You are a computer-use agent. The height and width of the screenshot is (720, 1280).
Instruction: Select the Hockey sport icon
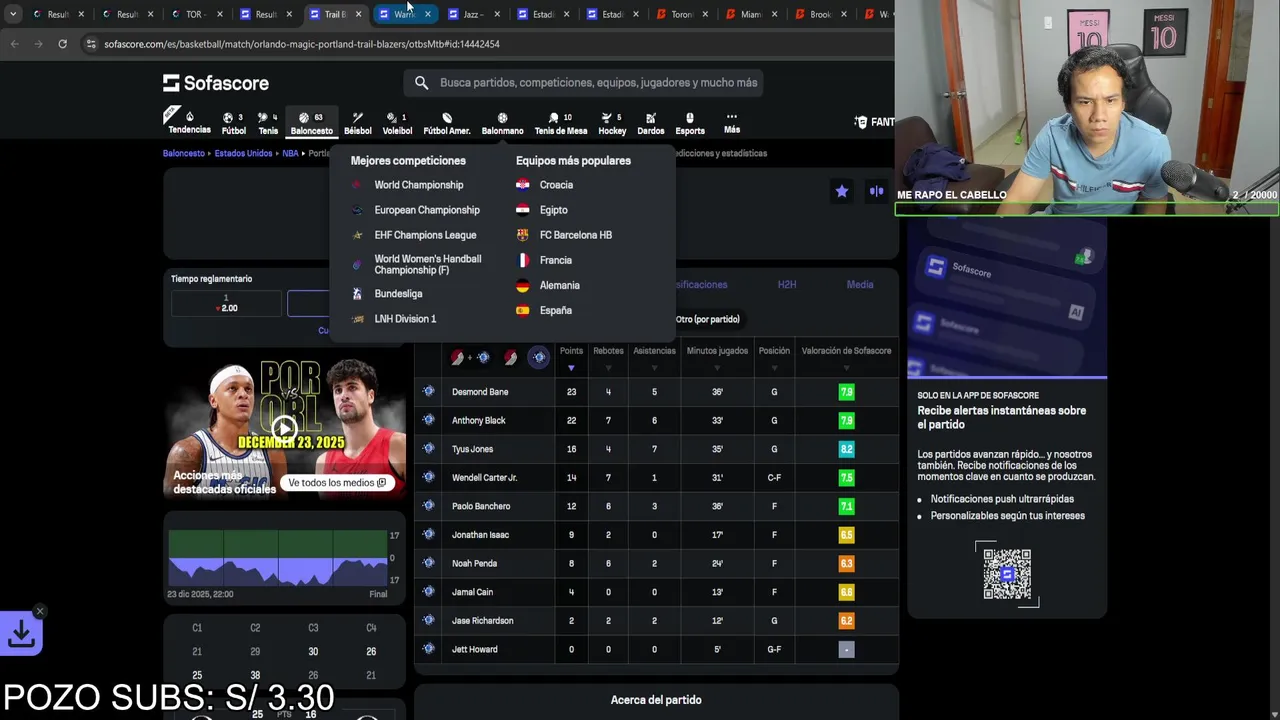point(612,123)
